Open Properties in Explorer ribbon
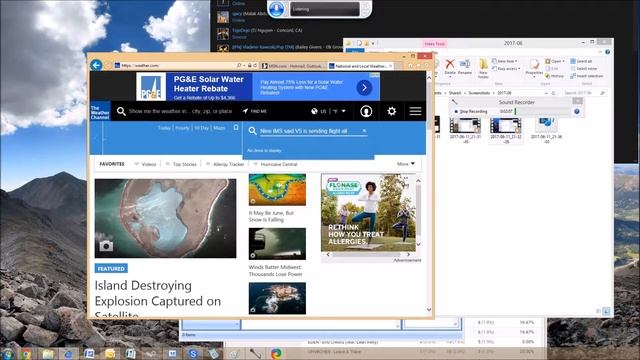The image size is (640, 360). [x=534, y=68]
